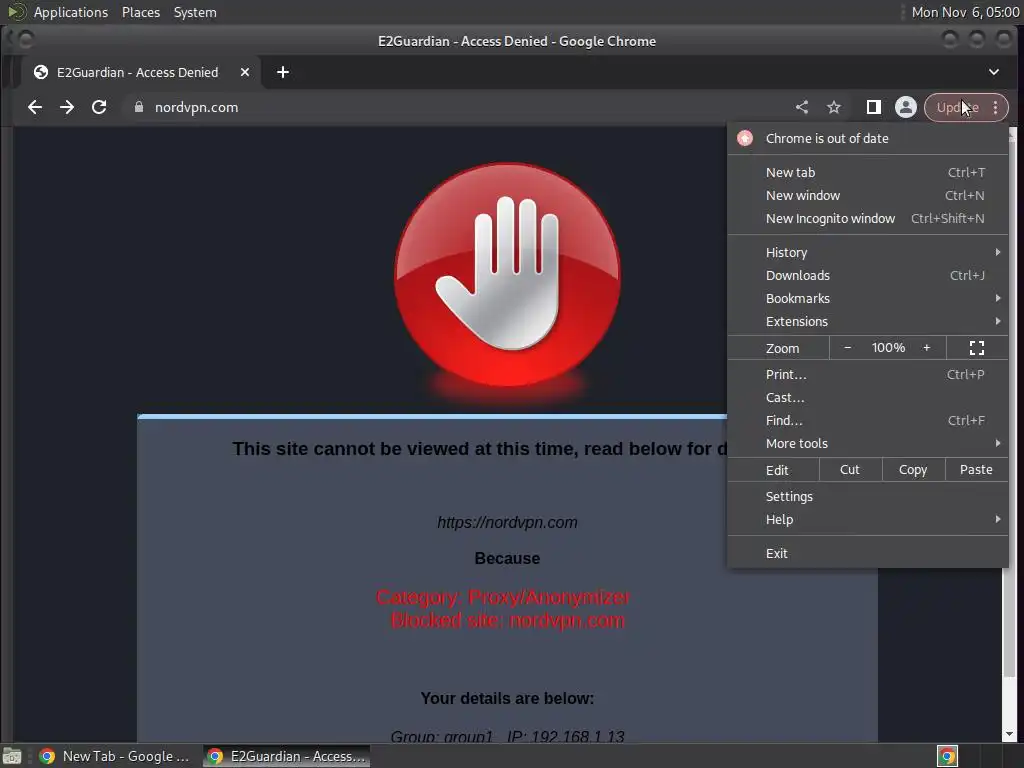Expand the More tools submenu
The width and height of the screenshot is (1024, 768).
coord(867,443)
